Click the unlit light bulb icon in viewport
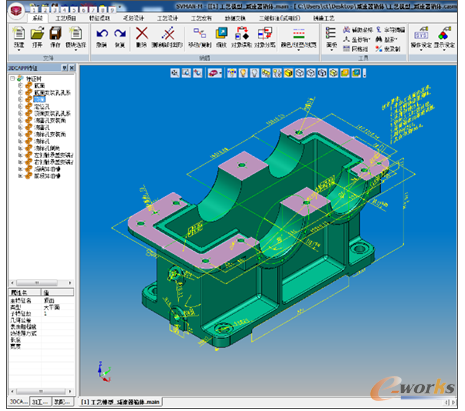Screen dimensions: 465x411 [254, 73]
